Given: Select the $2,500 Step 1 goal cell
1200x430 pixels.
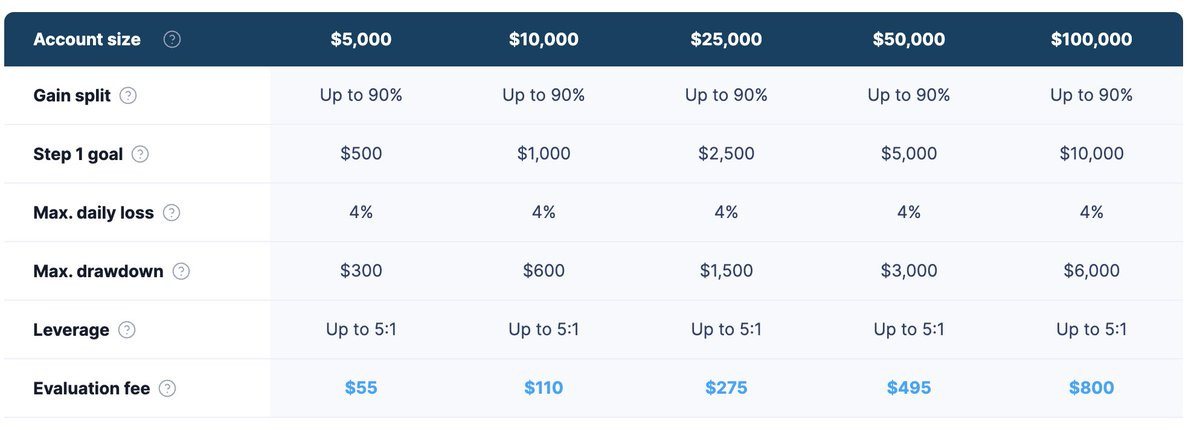Looking at the screenshot, I should (x=726, y=154).
